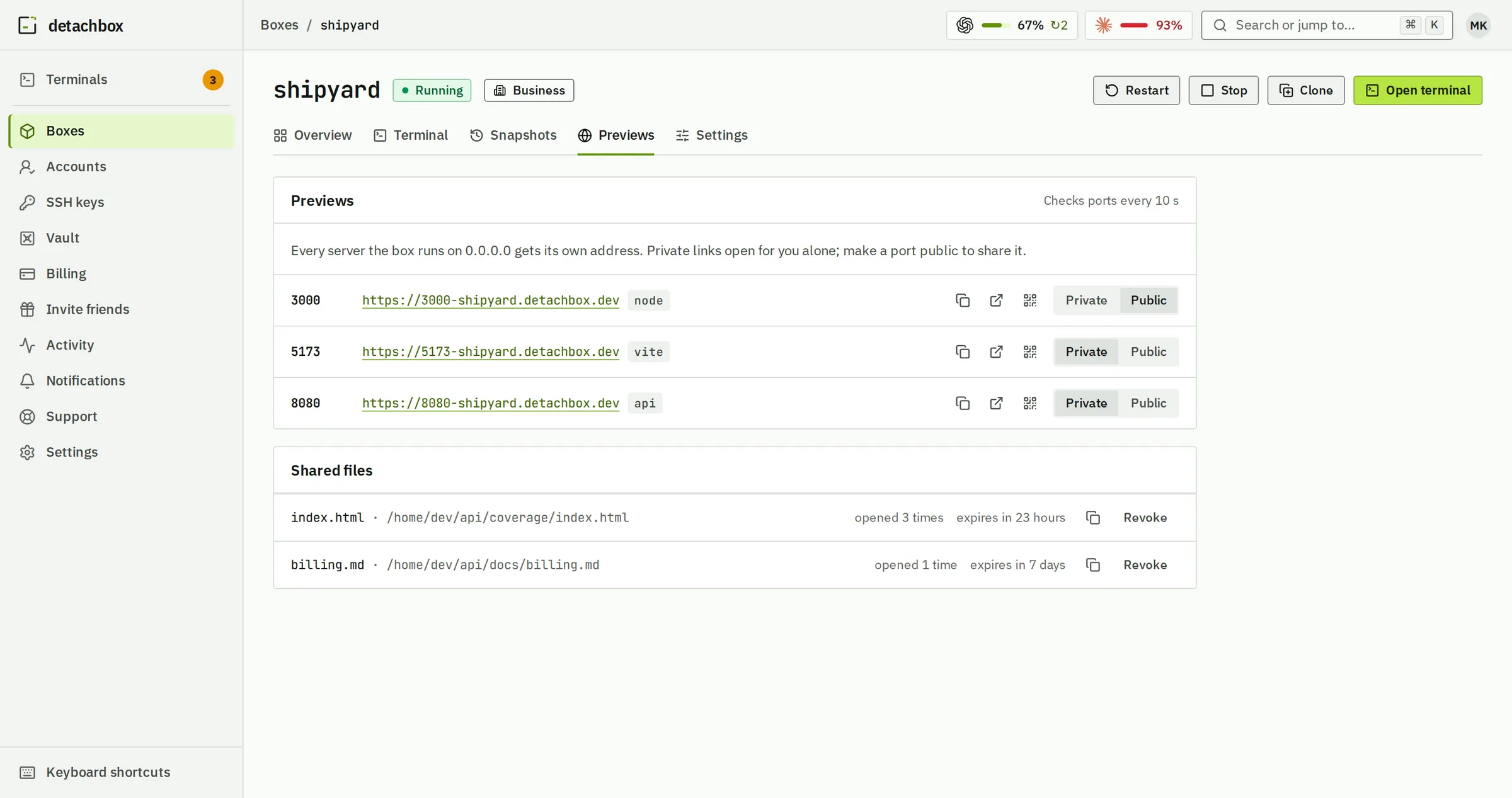Screen dimensions: 1512x798
Task: Open port 8080 preview externally
Action: click(x=996, y=403)
